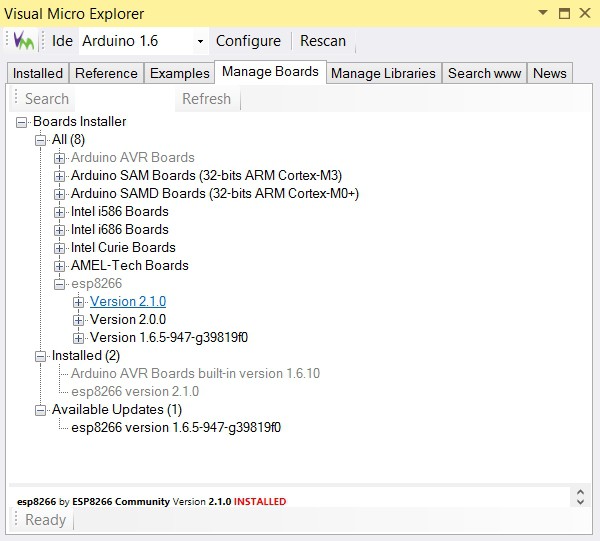This screenshot has height=541, width=600.
Task: Expand Intel Curie Boards node
Action: (59, 248)
